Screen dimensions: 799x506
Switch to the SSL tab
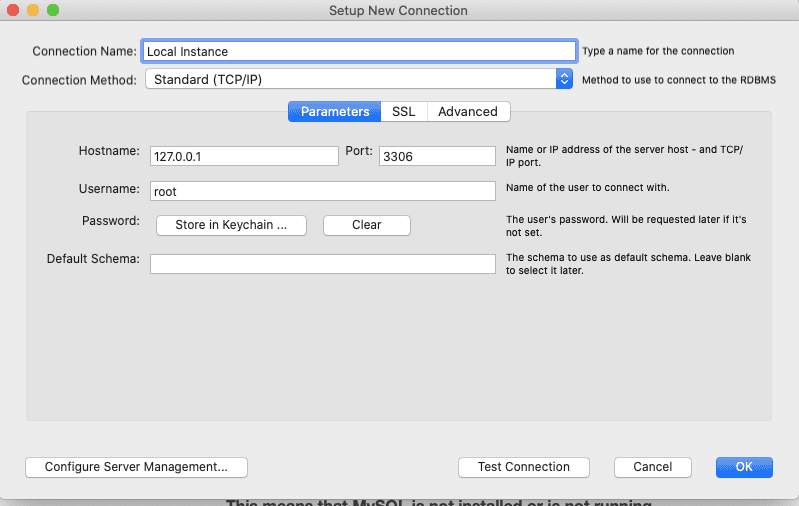404,112
